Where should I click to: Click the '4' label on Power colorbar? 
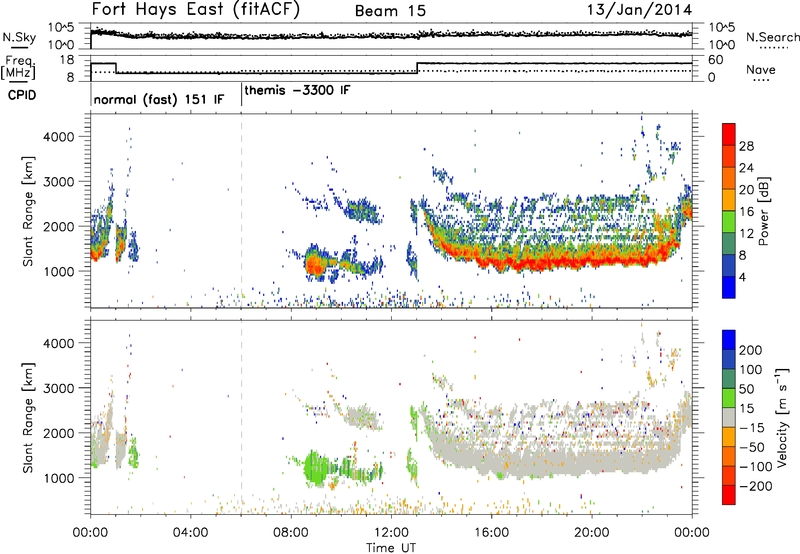[742, 277]
